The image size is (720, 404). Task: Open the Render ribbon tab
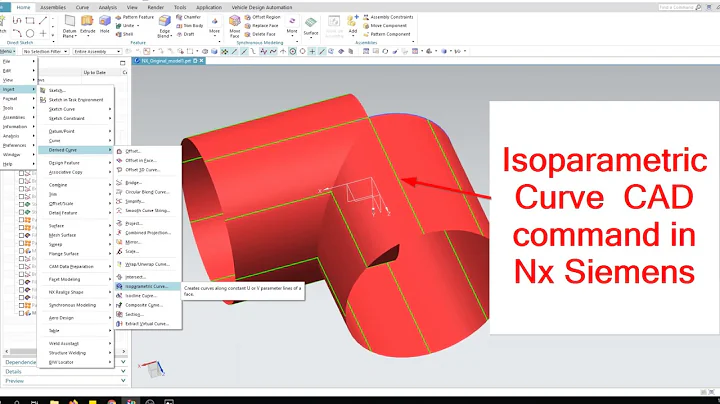click(156, 7)
